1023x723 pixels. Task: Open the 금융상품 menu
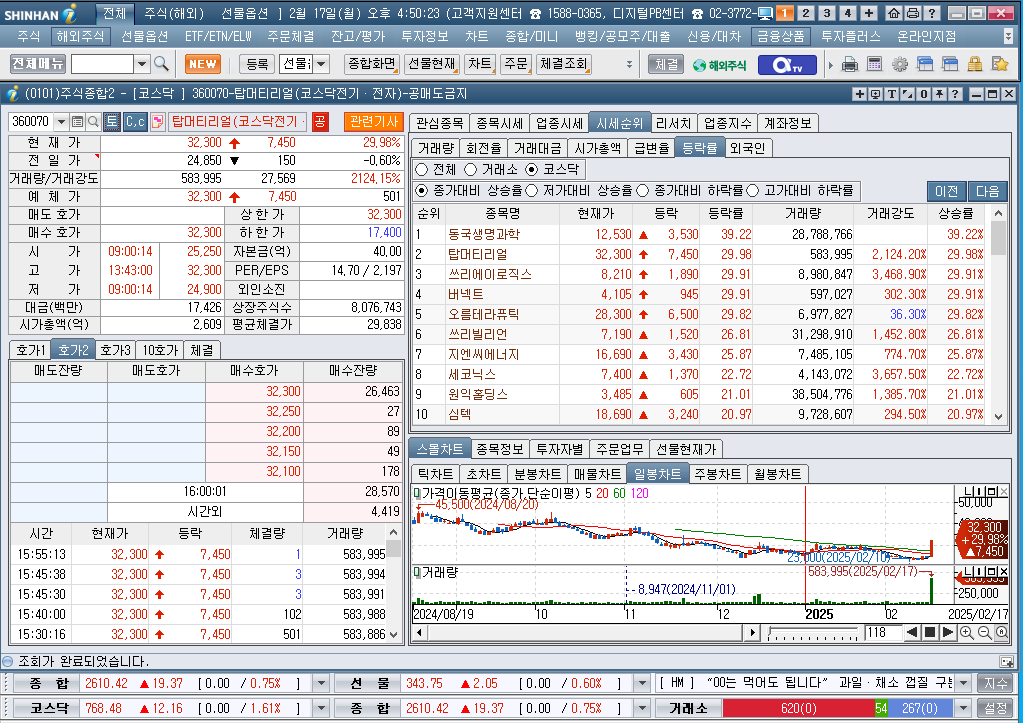[780, 37]
